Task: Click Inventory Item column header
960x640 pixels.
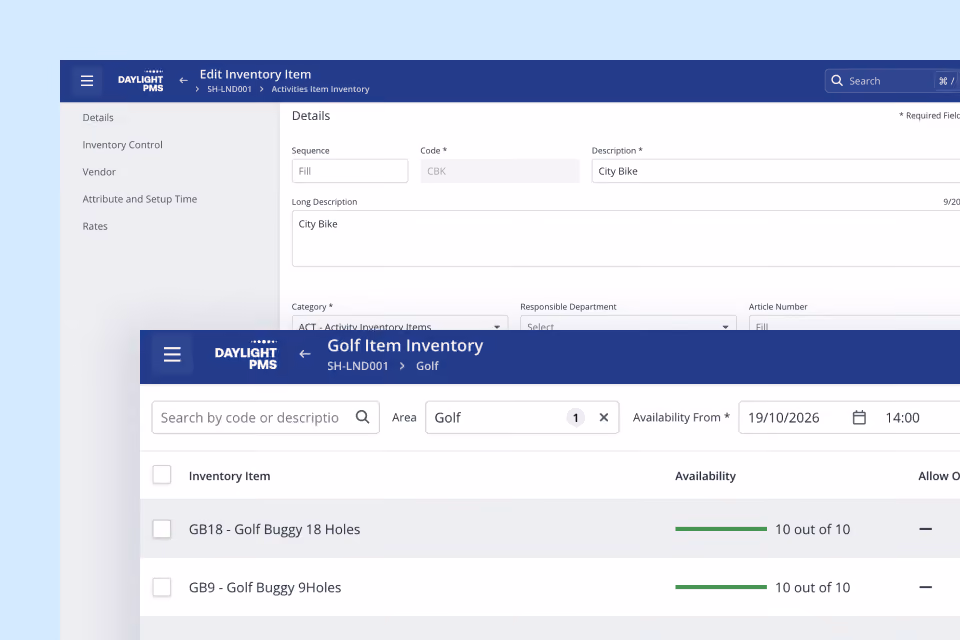Action: [x=230, y=476]
